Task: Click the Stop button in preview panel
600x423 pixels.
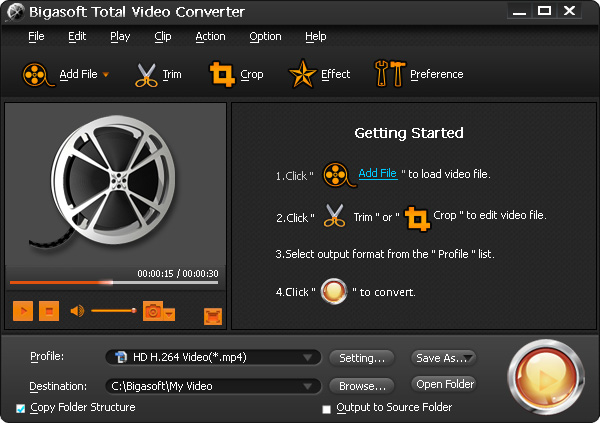Action: pyautogui.click(x=49, y=311)
